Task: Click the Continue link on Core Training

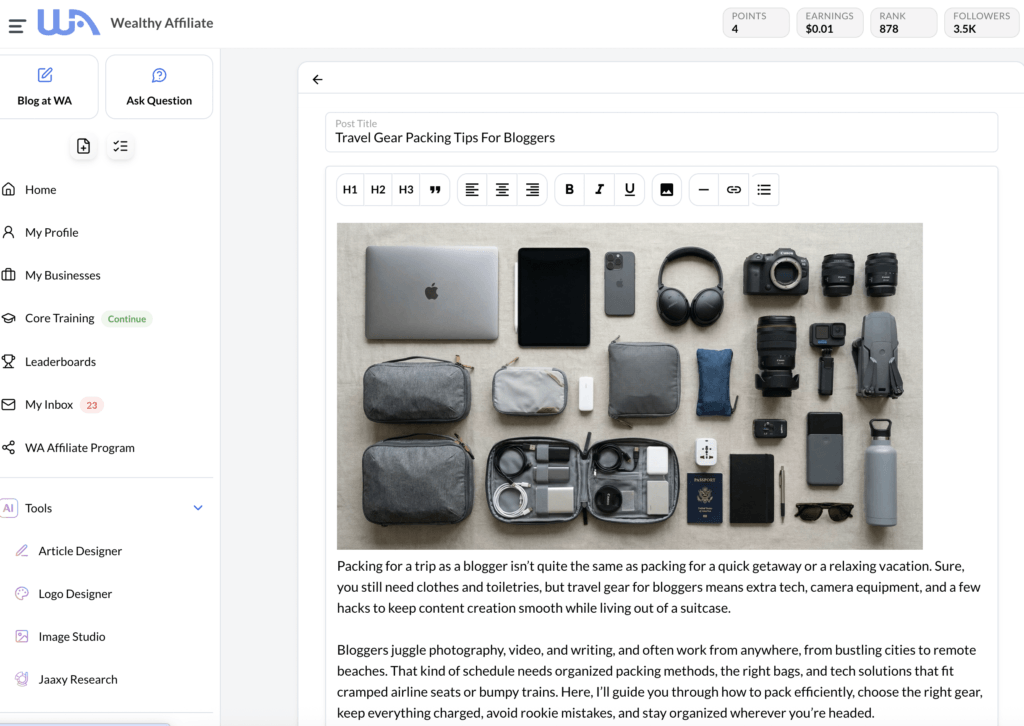Action: 126,318
